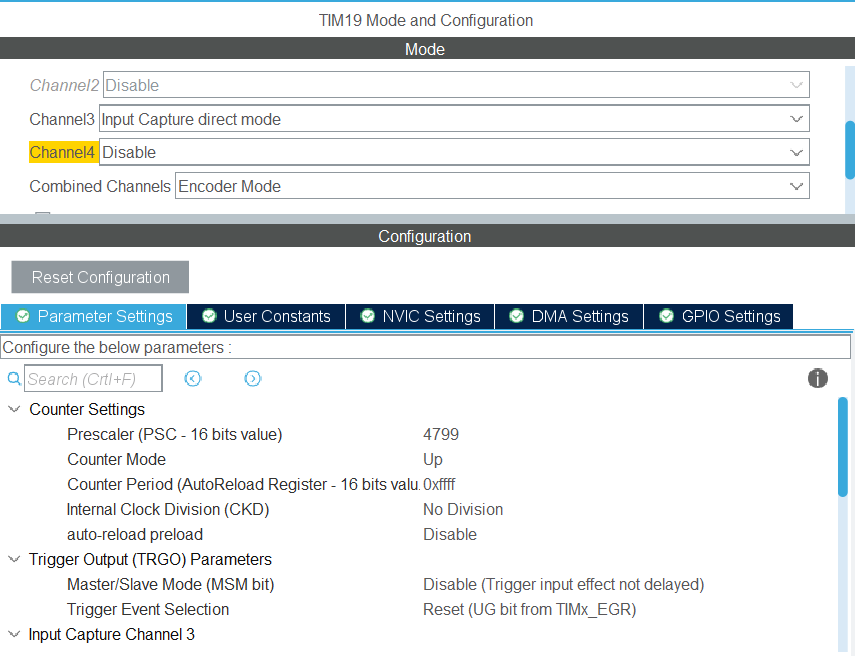The image size is (855, 656).
Task: Click Trigger Event Selection label
Action: point(148,610)
